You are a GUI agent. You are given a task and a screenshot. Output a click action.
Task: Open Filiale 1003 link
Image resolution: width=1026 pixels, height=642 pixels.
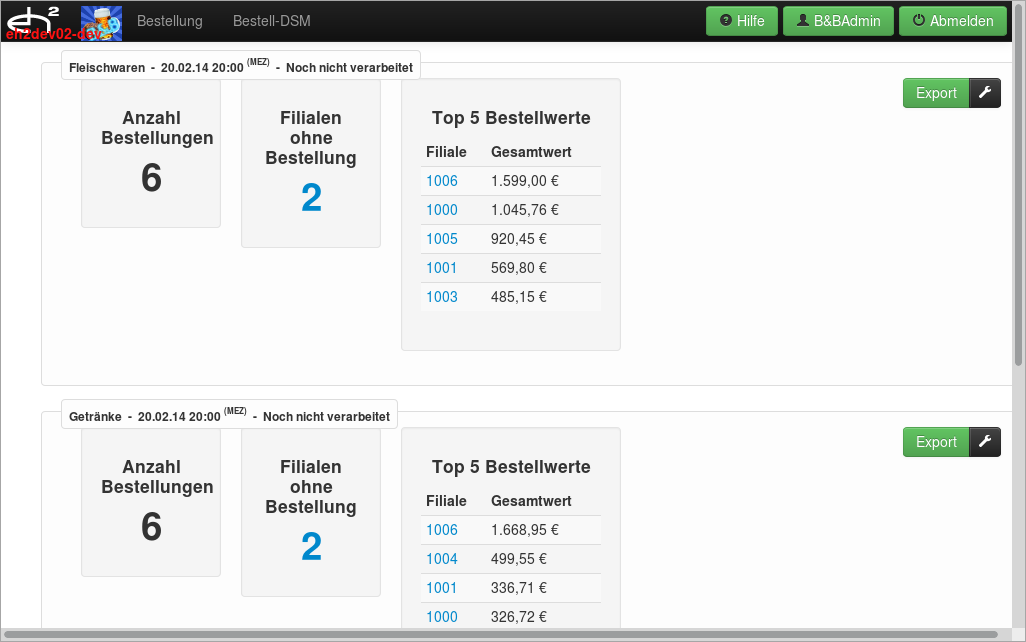[442, 297]
